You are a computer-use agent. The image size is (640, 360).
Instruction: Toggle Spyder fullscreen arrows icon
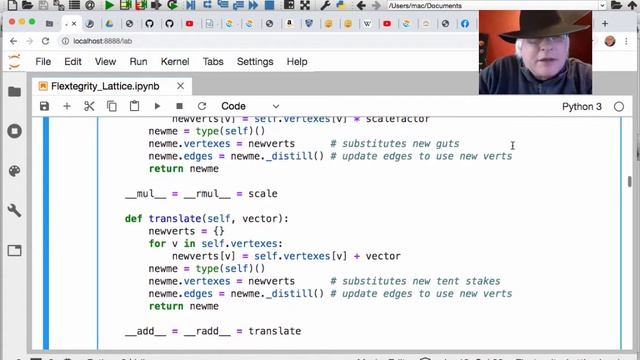[x=305, y=5]
